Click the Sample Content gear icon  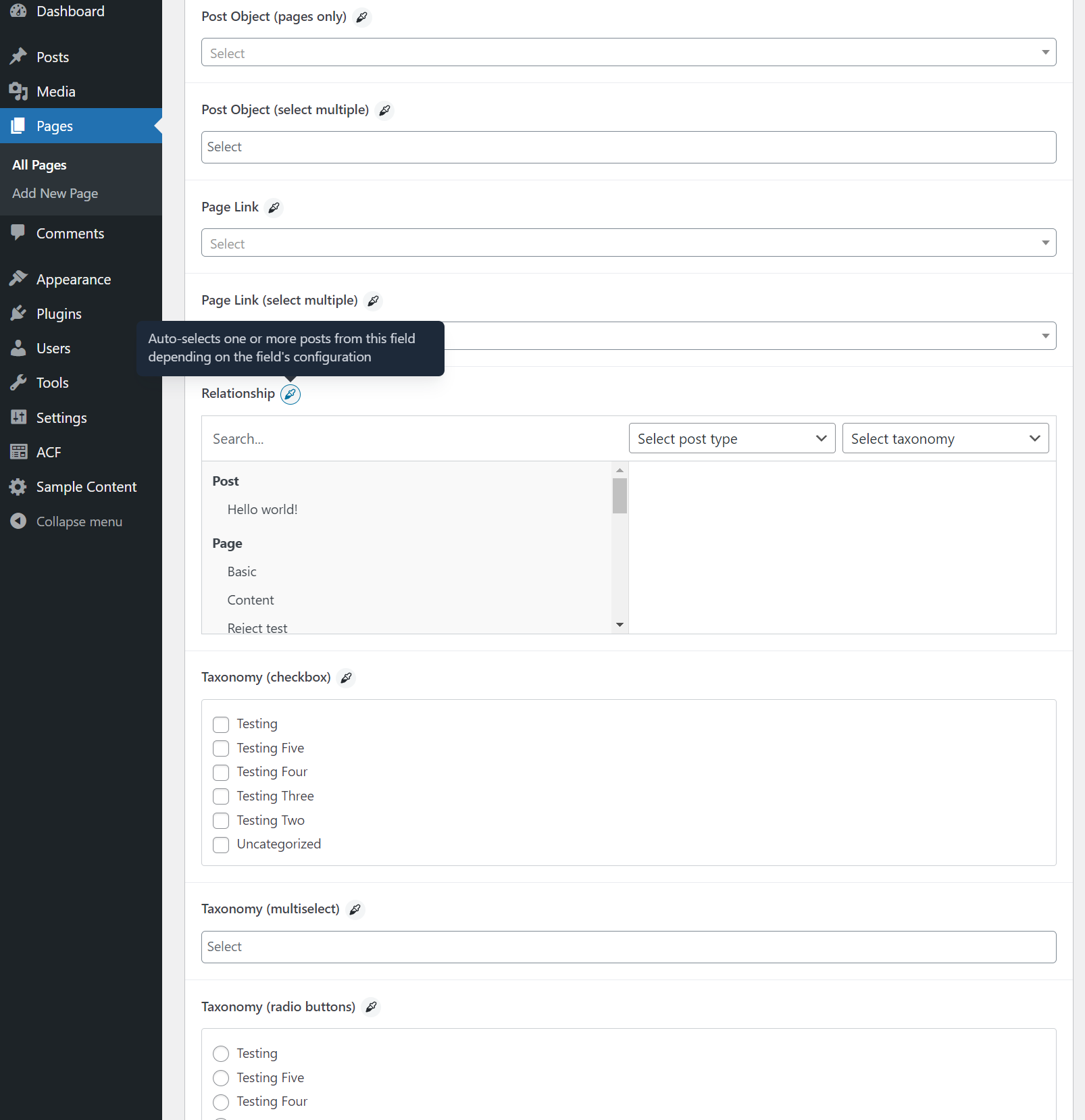[18, 486]
